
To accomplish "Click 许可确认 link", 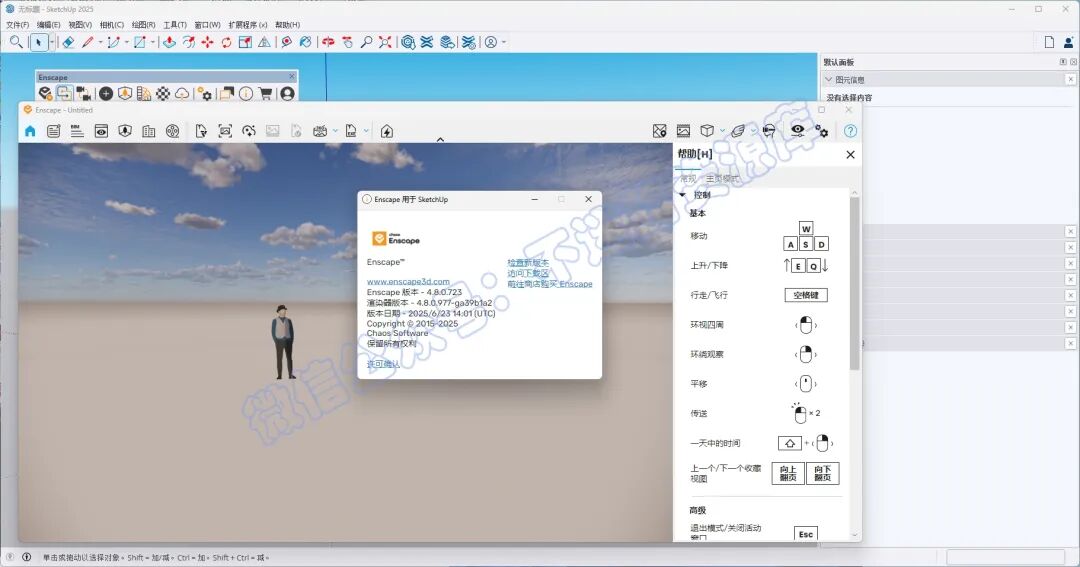I will (383, 364).
